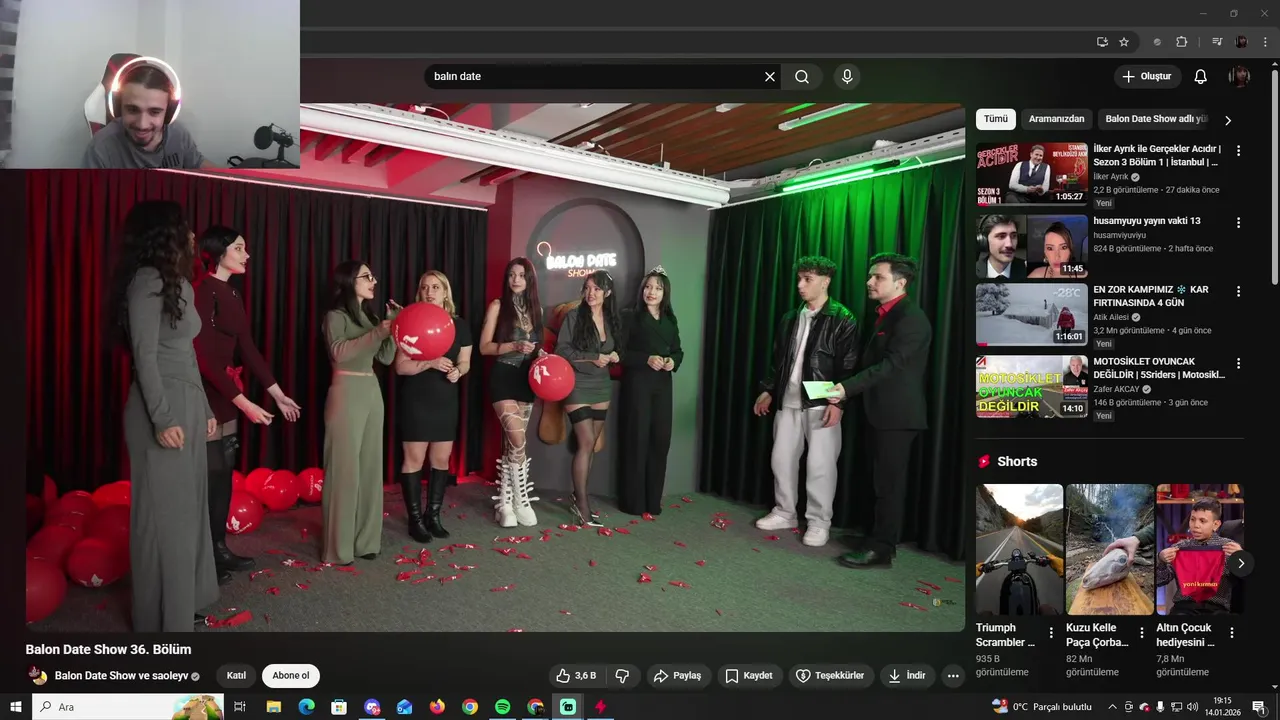Click the Paylaş share button

pos(677,676)
